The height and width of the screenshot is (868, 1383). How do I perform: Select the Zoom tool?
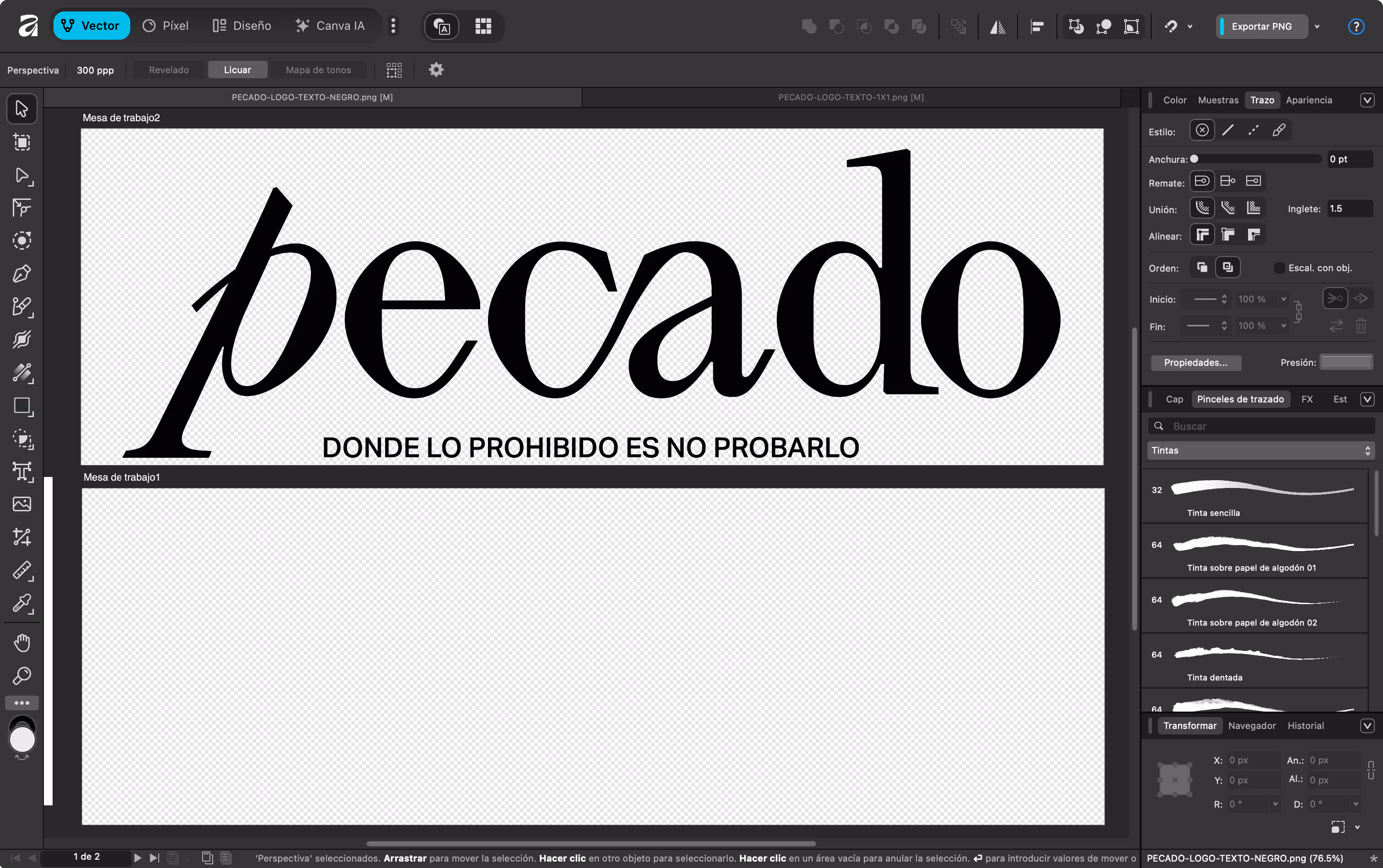22,675
